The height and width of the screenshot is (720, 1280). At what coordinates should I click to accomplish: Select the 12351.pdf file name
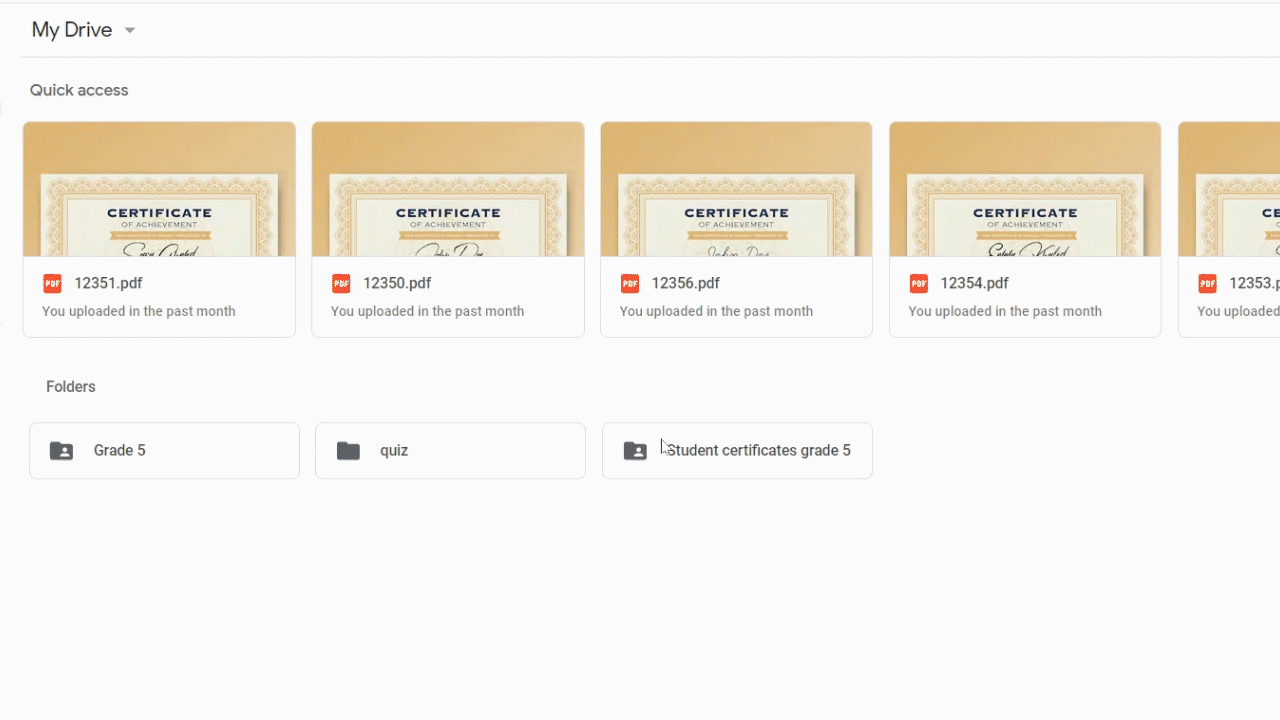[109, 283]
